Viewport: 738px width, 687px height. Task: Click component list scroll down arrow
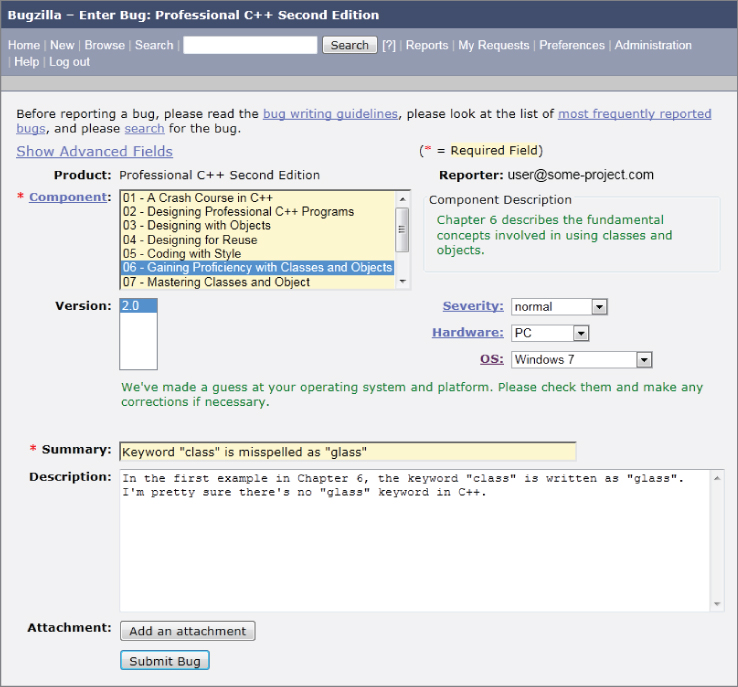(x=402, y=281)
